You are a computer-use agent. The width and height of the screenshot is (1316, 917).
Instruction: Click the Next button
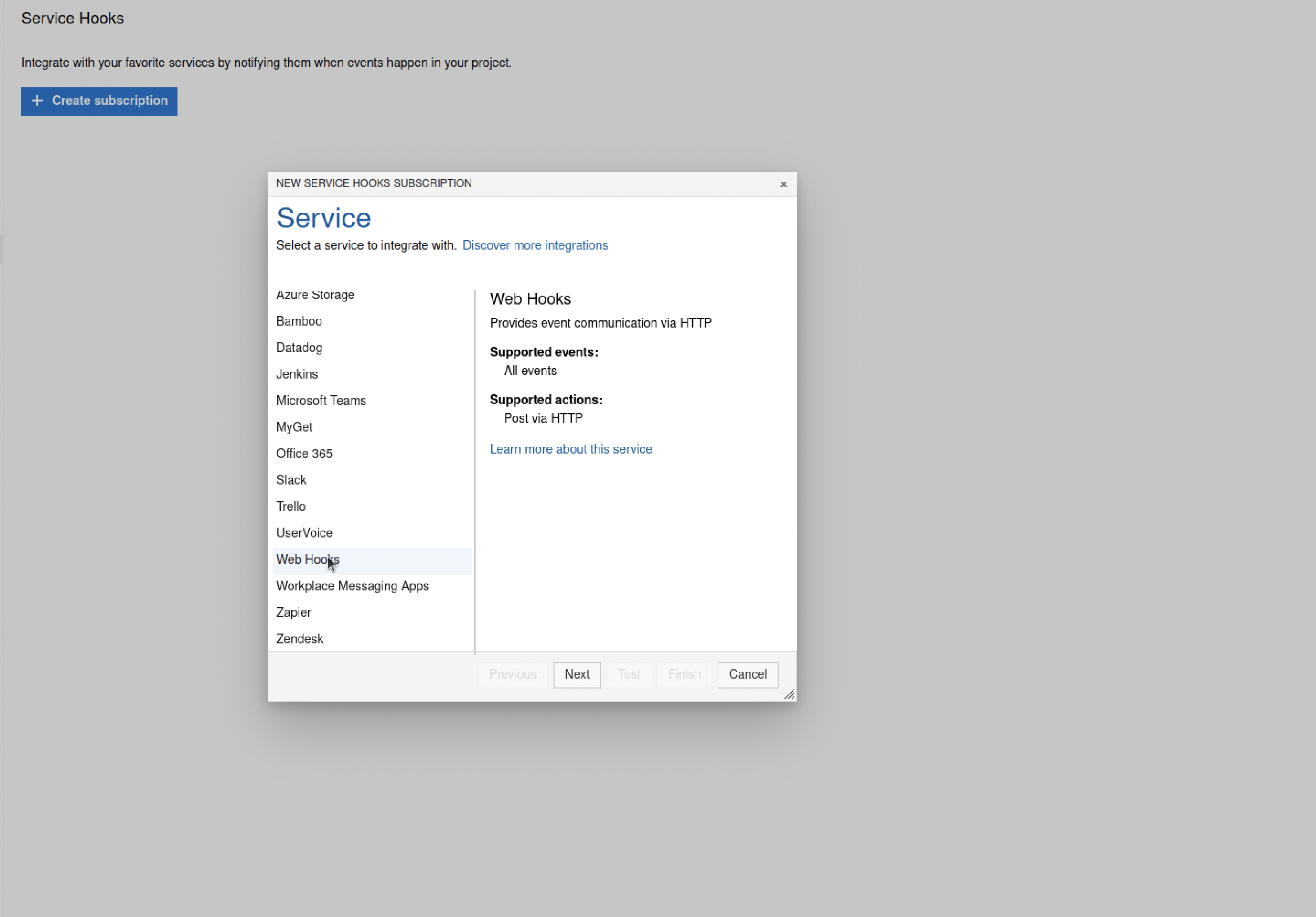click(577, 675)
